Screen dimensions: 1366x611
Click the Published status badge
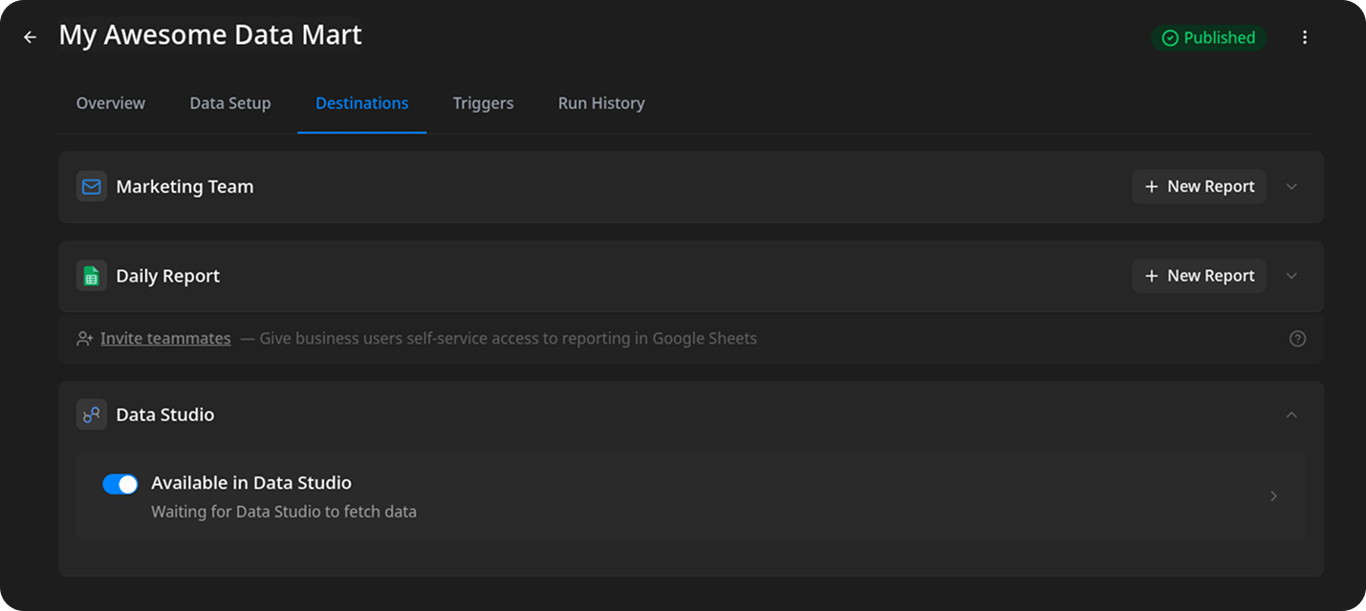1209,38
